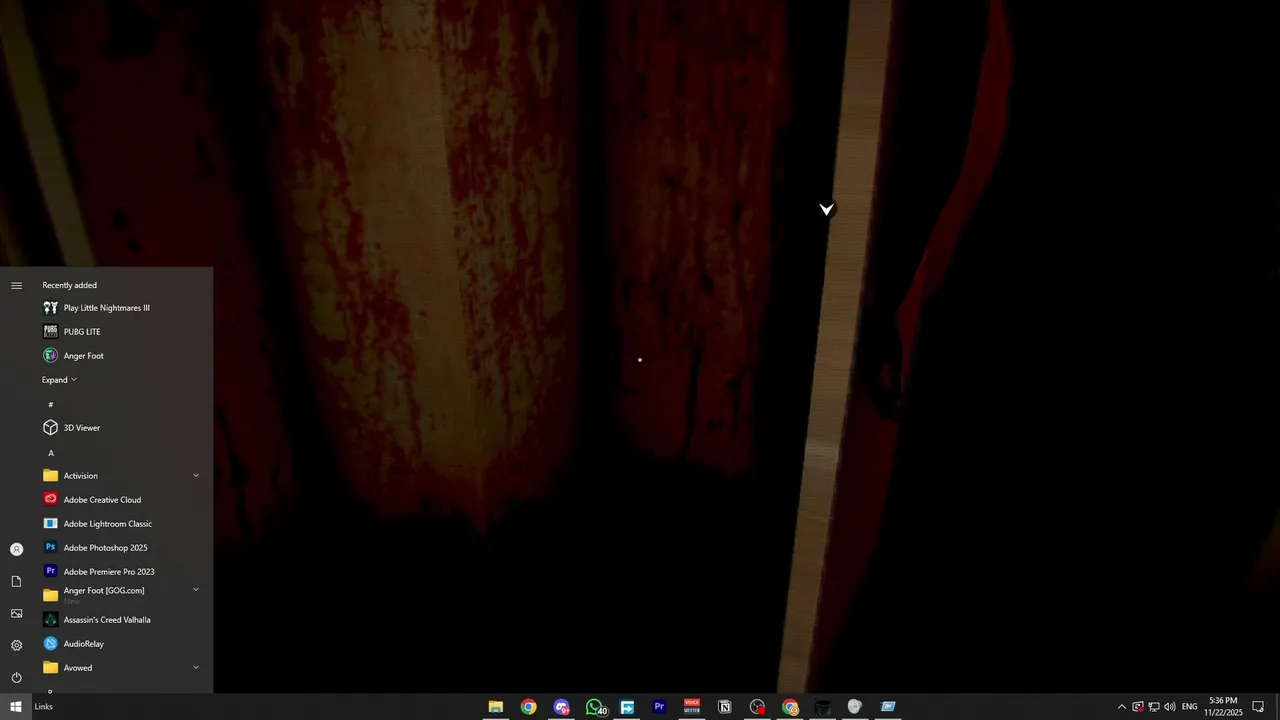Open Voicemeeter from the taskbar

tap(692, 707)
